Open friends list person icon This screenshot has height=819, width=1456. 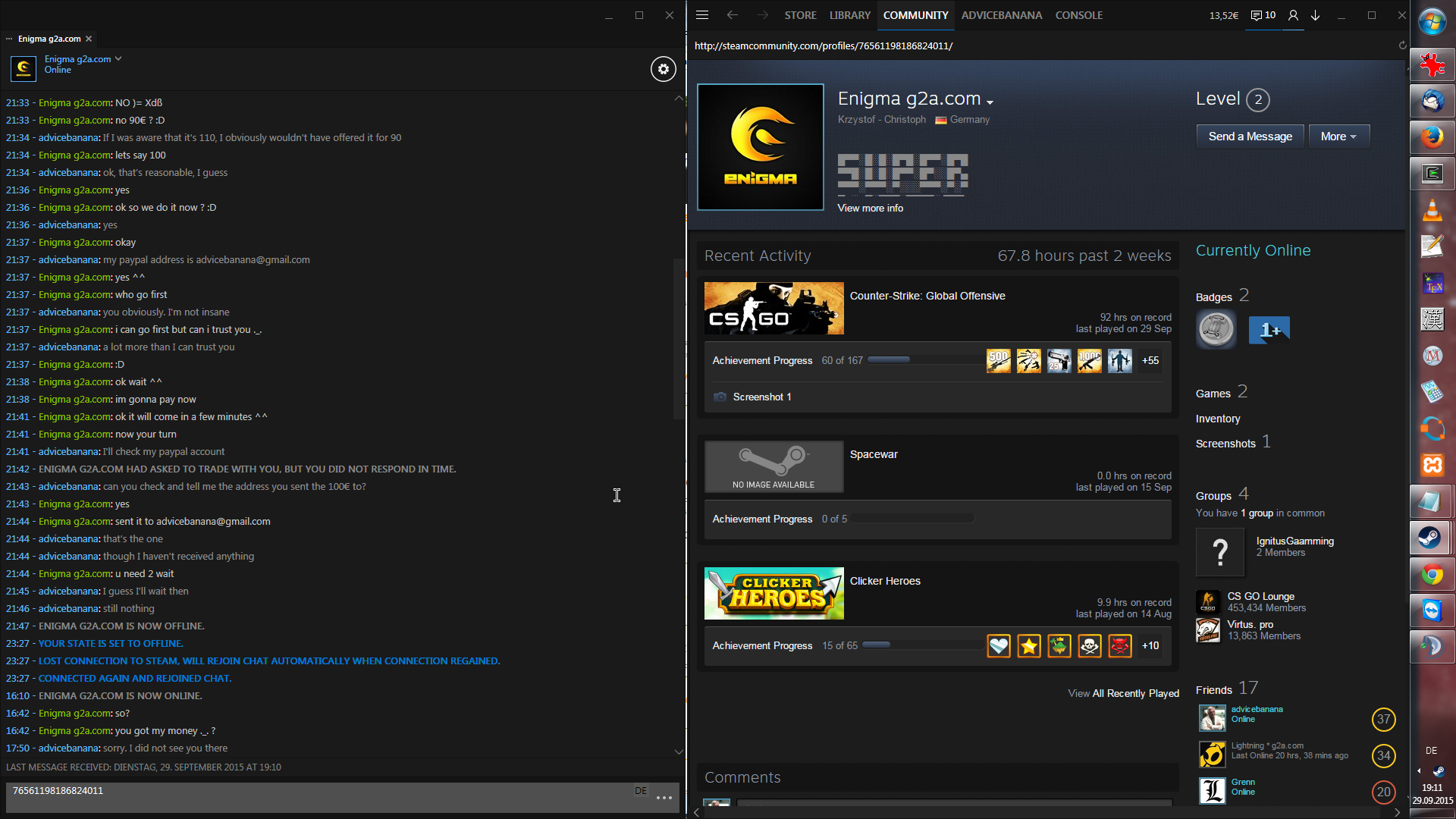(1293, 15)
